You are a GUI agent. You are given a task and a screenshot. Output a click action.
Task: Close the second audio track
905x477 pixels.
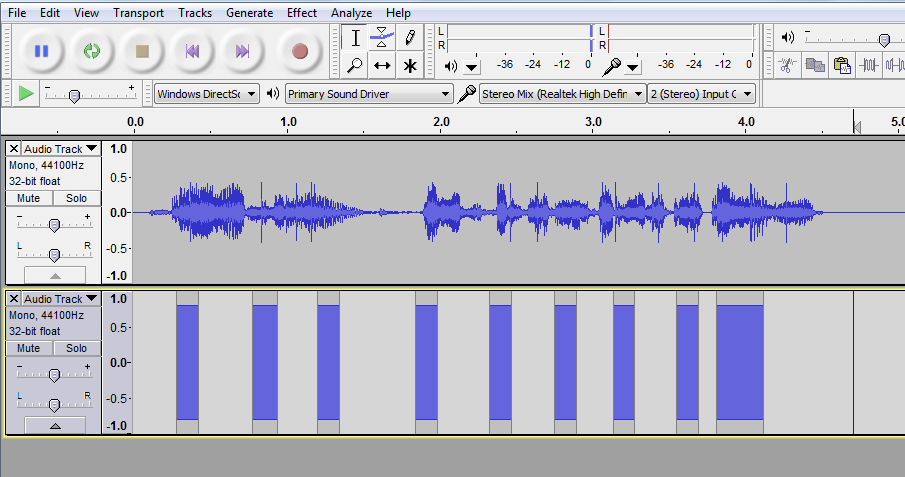[14, 299]
